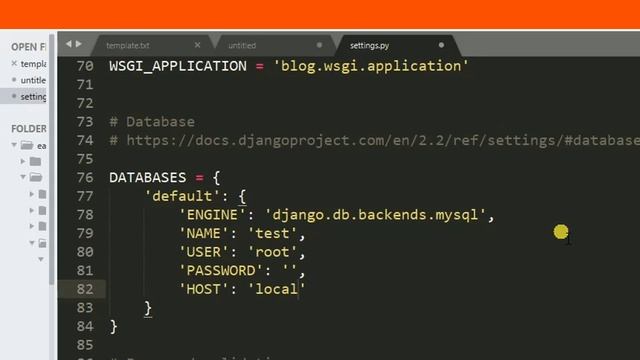Image resolution: width=640 pixels, height=360 pixels.
Task: Click the FOLDER sidebar header
Action: [29, 129]
